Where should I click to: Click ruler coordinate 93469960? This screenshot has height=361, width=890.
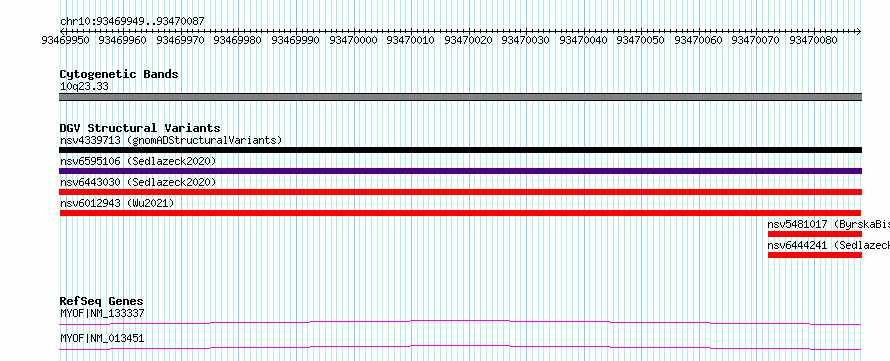click(123, 40)
